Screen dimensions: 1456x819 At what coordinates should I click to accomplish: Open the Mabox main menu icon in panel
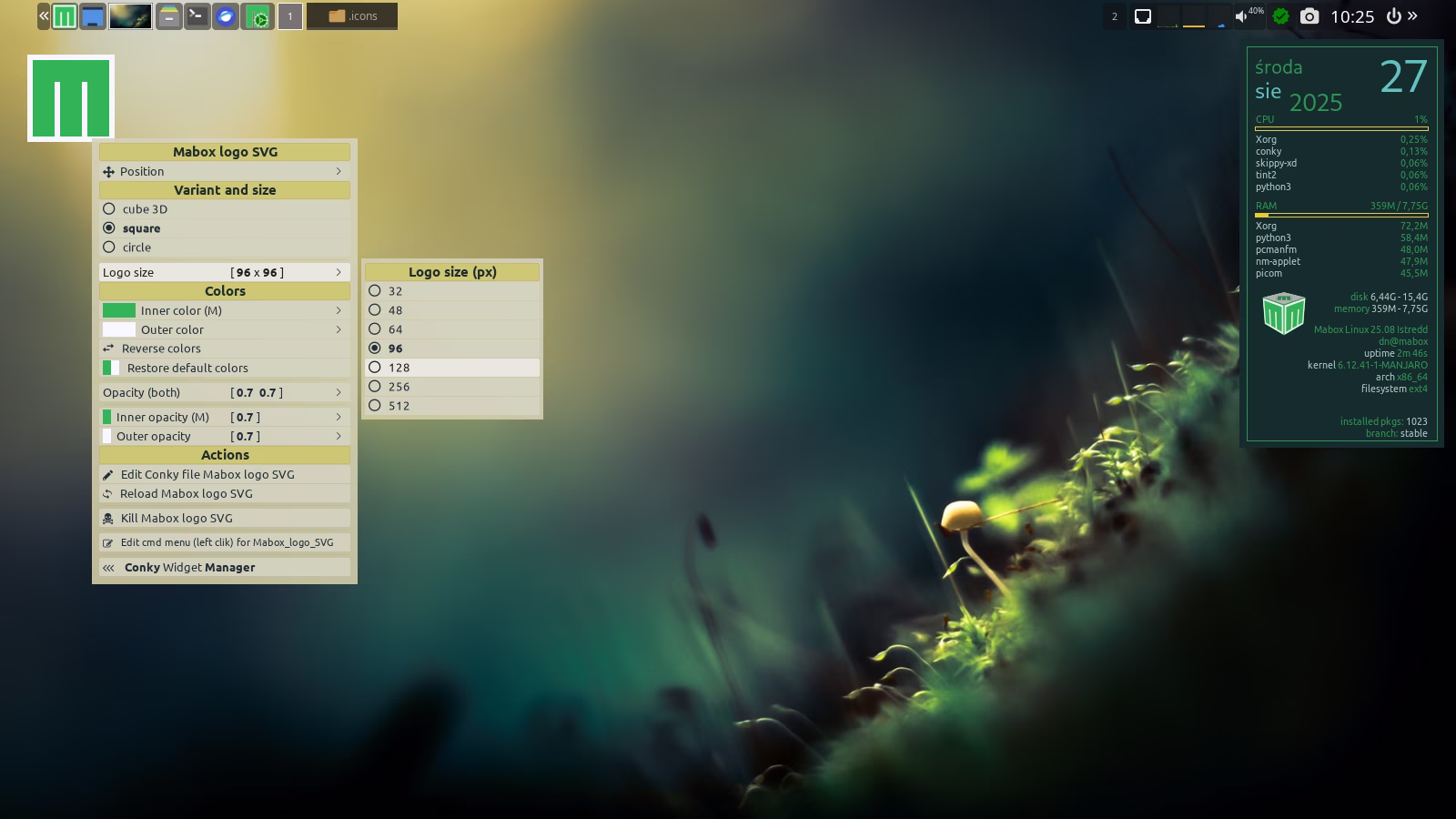[64, 16]
